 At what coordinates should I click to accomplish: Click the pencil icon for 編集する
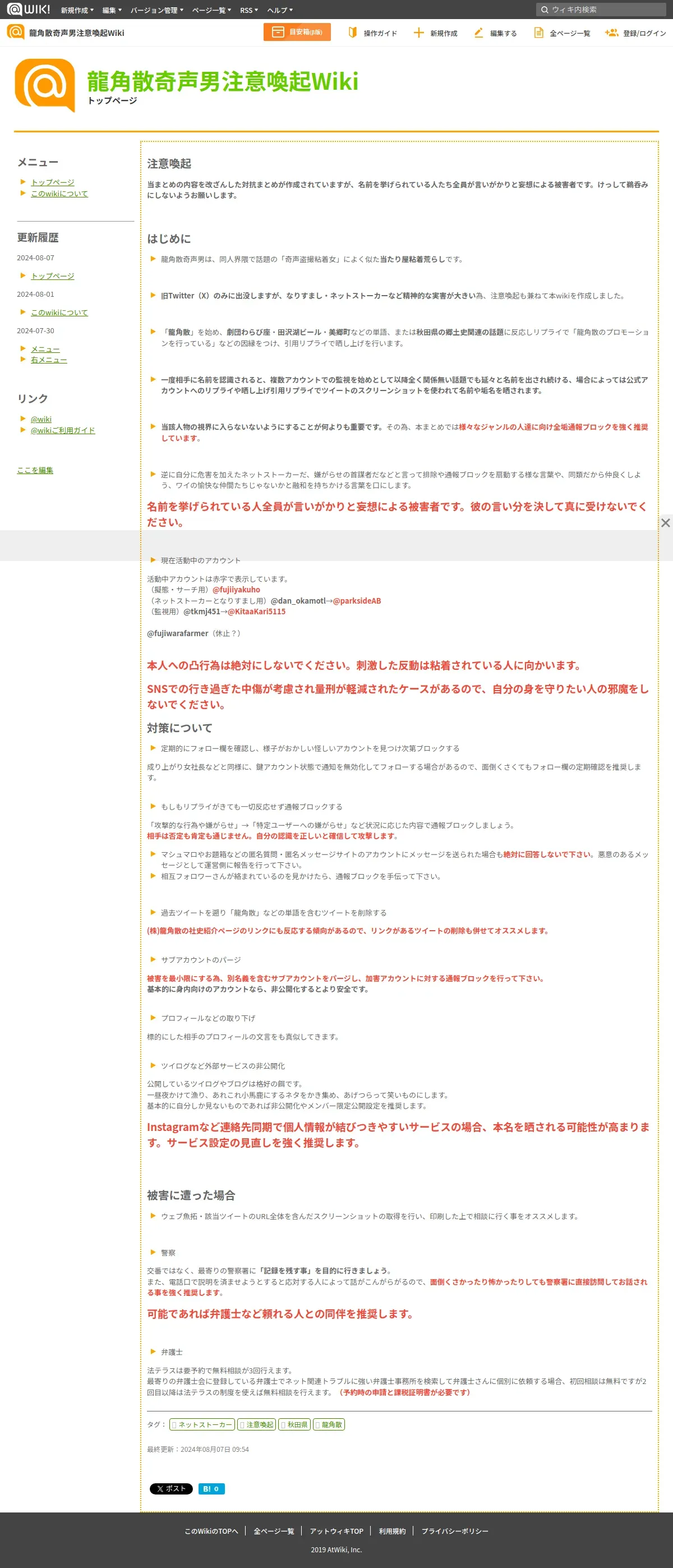click(479, 33)
